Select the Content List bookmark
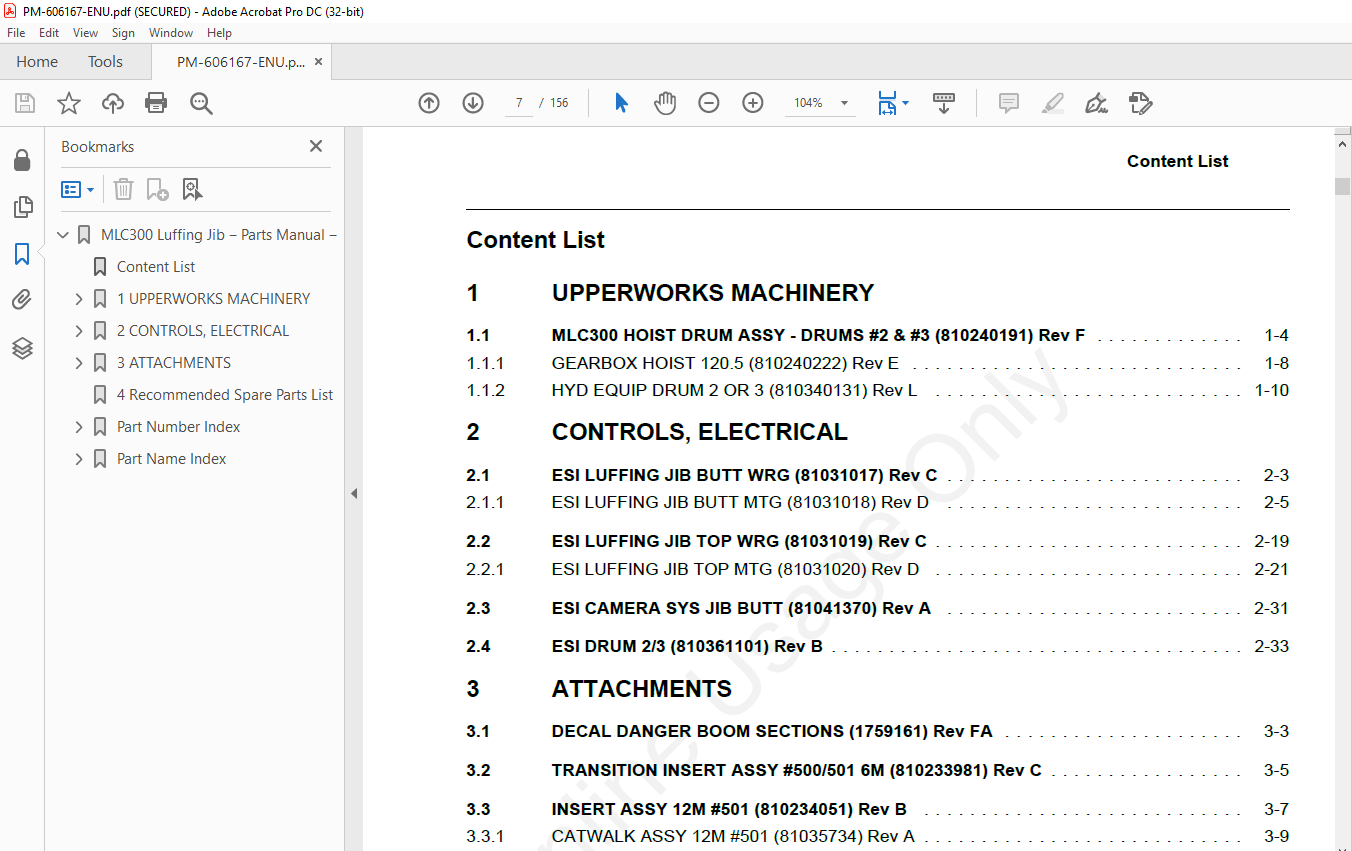This screenshot has height=851, width=1352. (156, 267)
